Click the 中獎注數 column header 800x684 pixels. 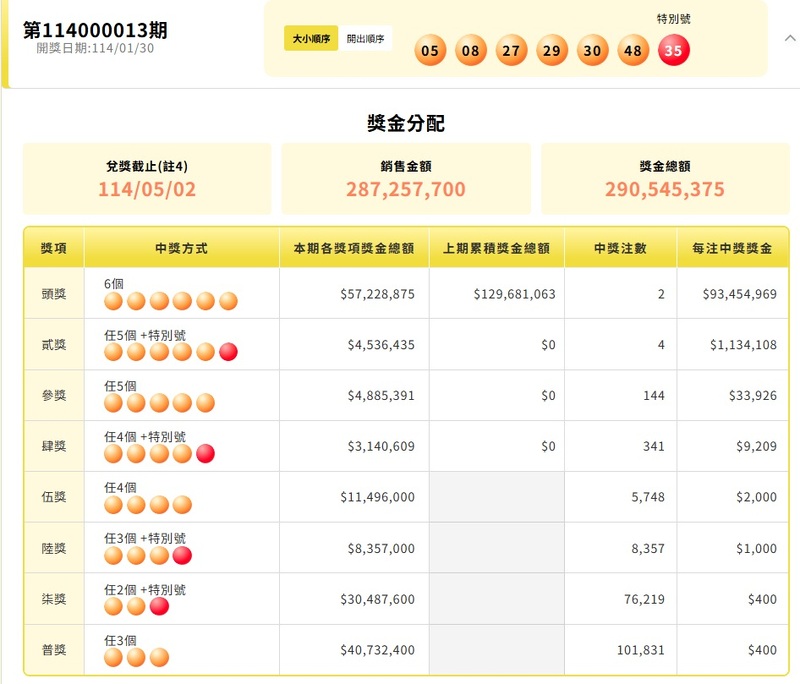619,246
